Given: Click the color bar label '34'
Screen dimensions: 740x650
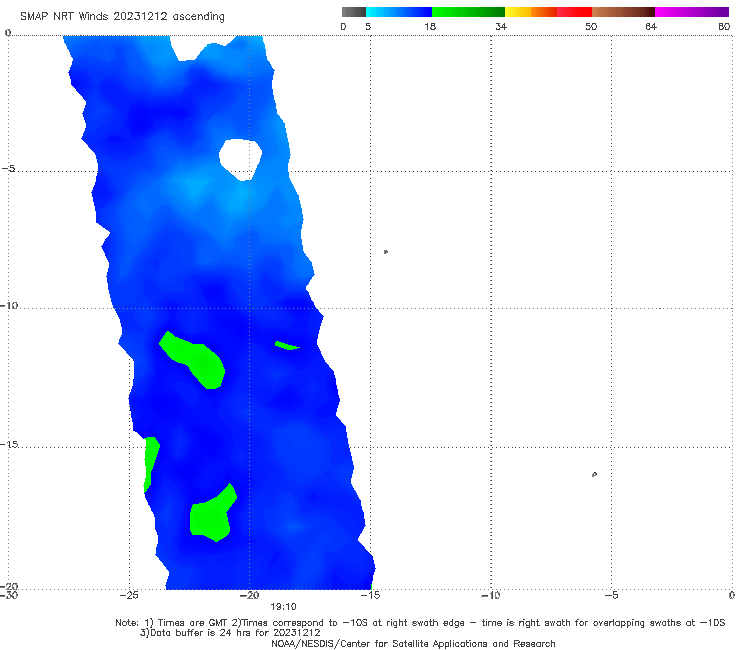Looking at the screenshot, I should tap(501, 26).
